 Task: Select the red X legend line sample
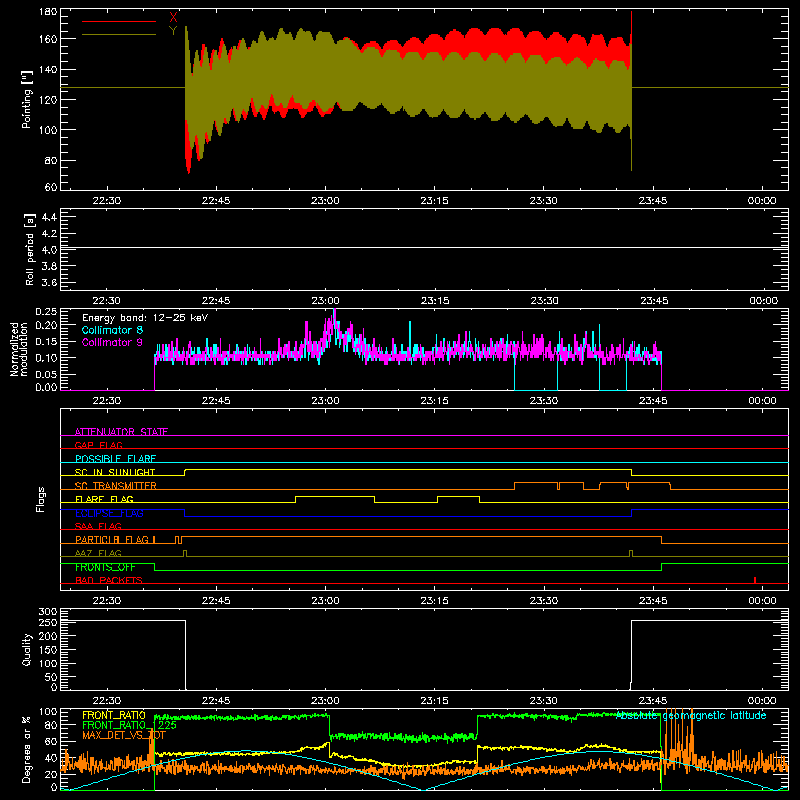pyautogui.click(x=119, y=21)
